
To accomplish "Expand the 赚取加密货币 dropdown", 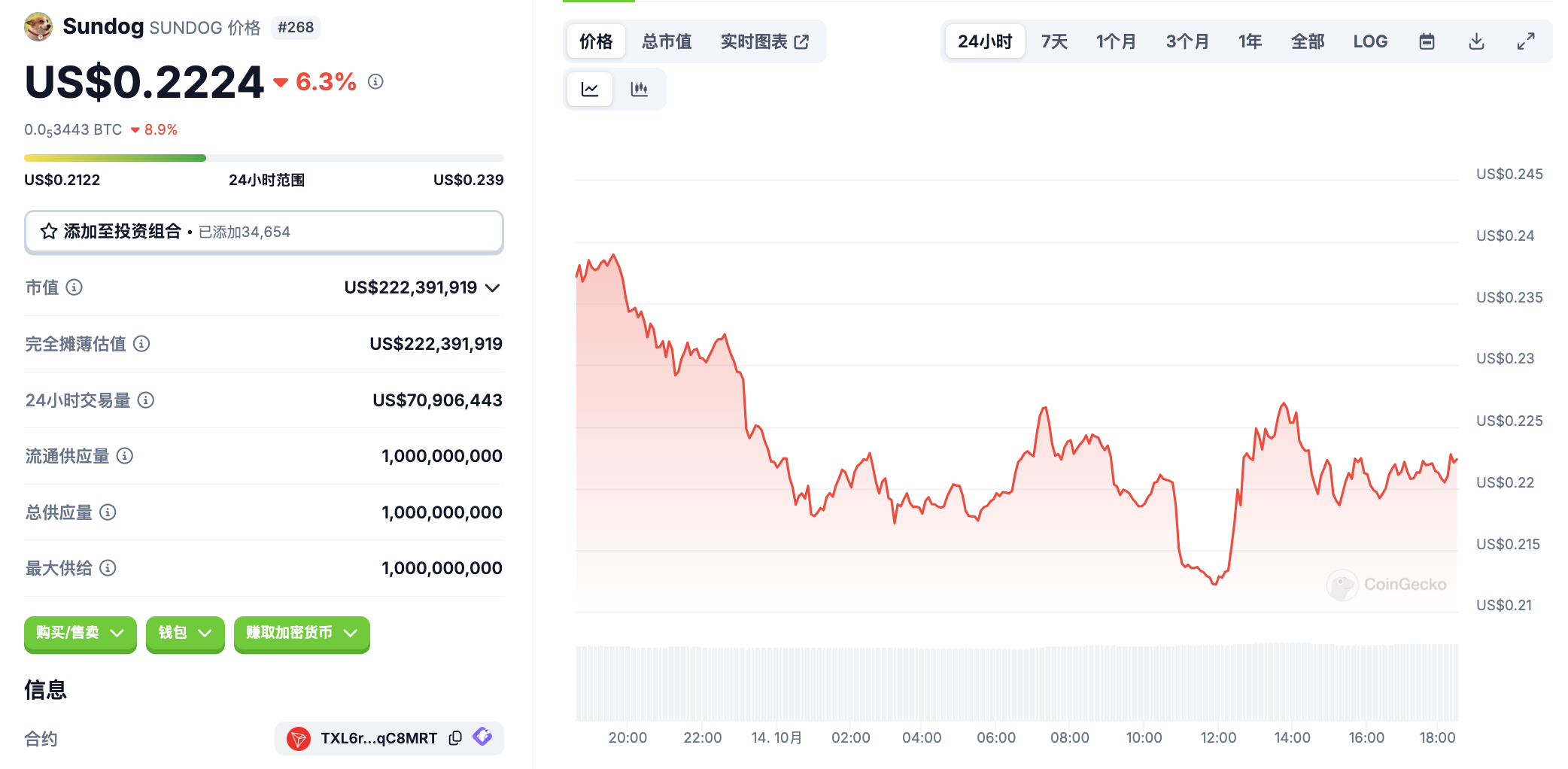I will [x=302, y=633].
